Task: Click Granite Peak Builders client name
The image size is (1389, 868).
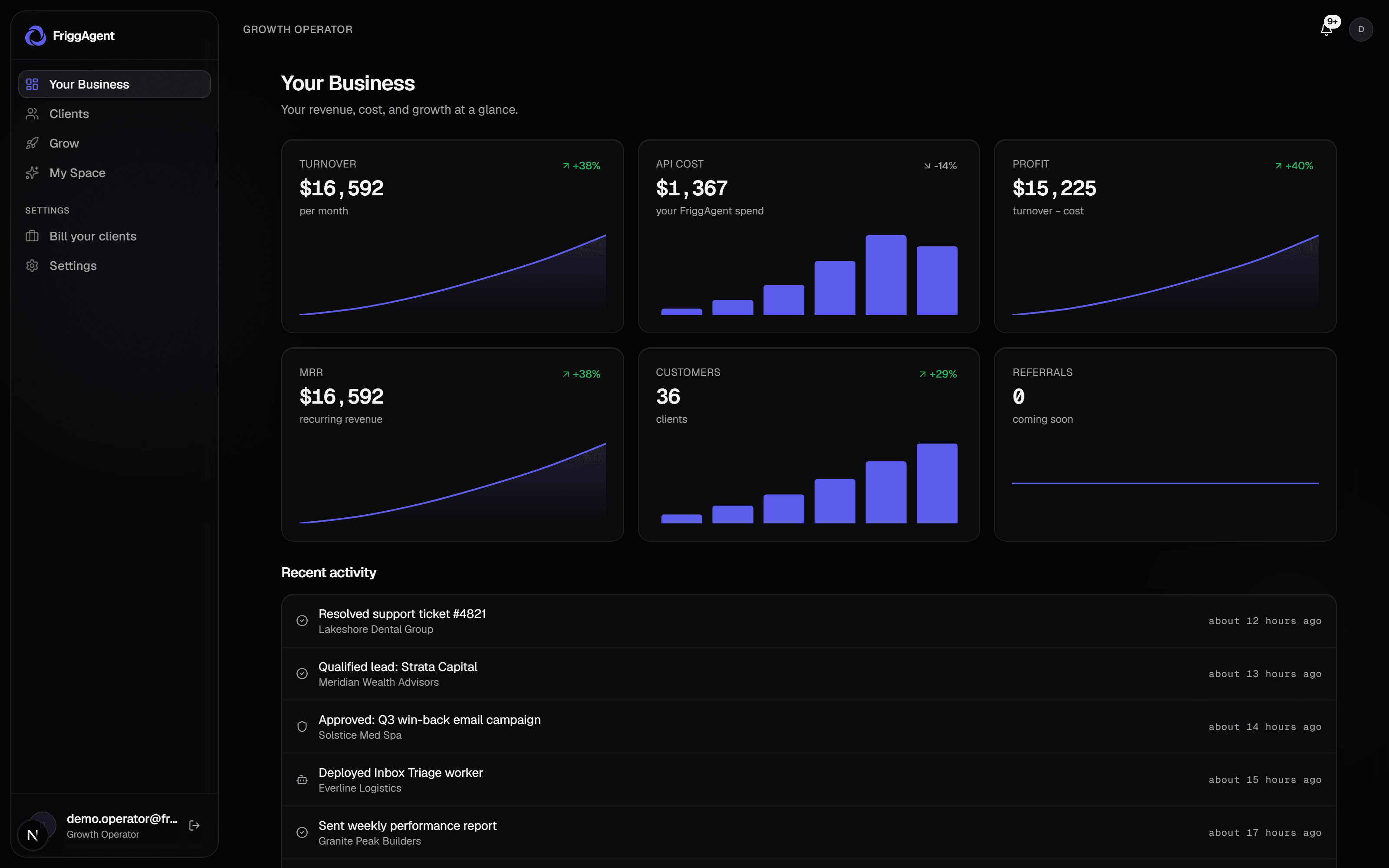Action: coord(370,841)
